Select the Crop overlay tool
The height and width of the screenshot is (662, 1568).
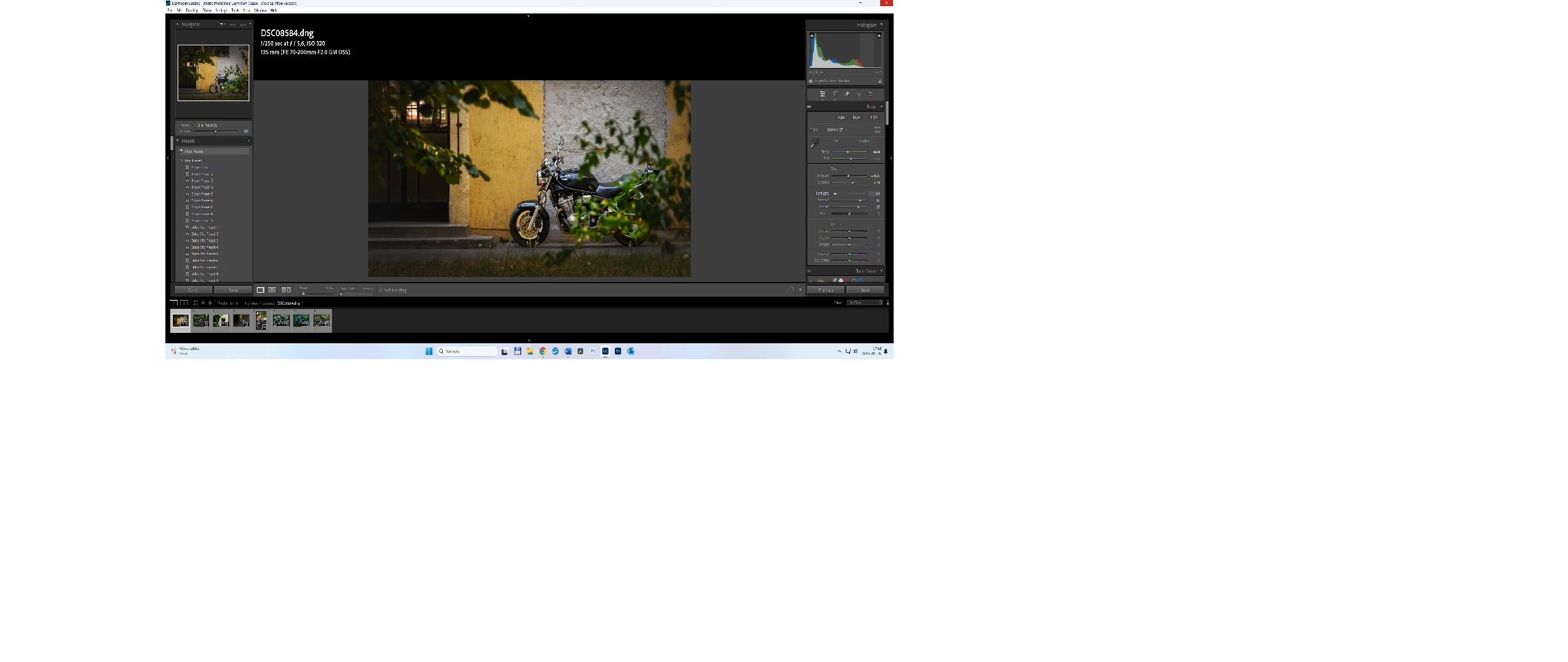(835, 94)
